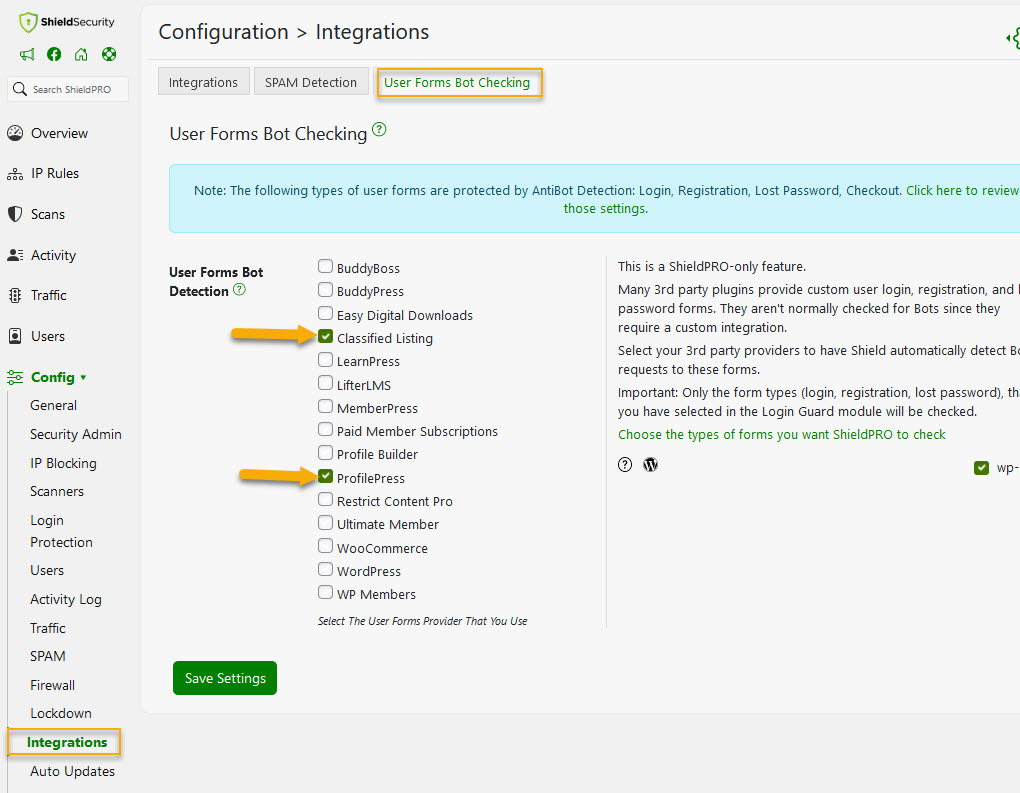Select the User Forms Bot Checking tab
Viewport: 1020px width, 793px height.
tap(457, 83)
